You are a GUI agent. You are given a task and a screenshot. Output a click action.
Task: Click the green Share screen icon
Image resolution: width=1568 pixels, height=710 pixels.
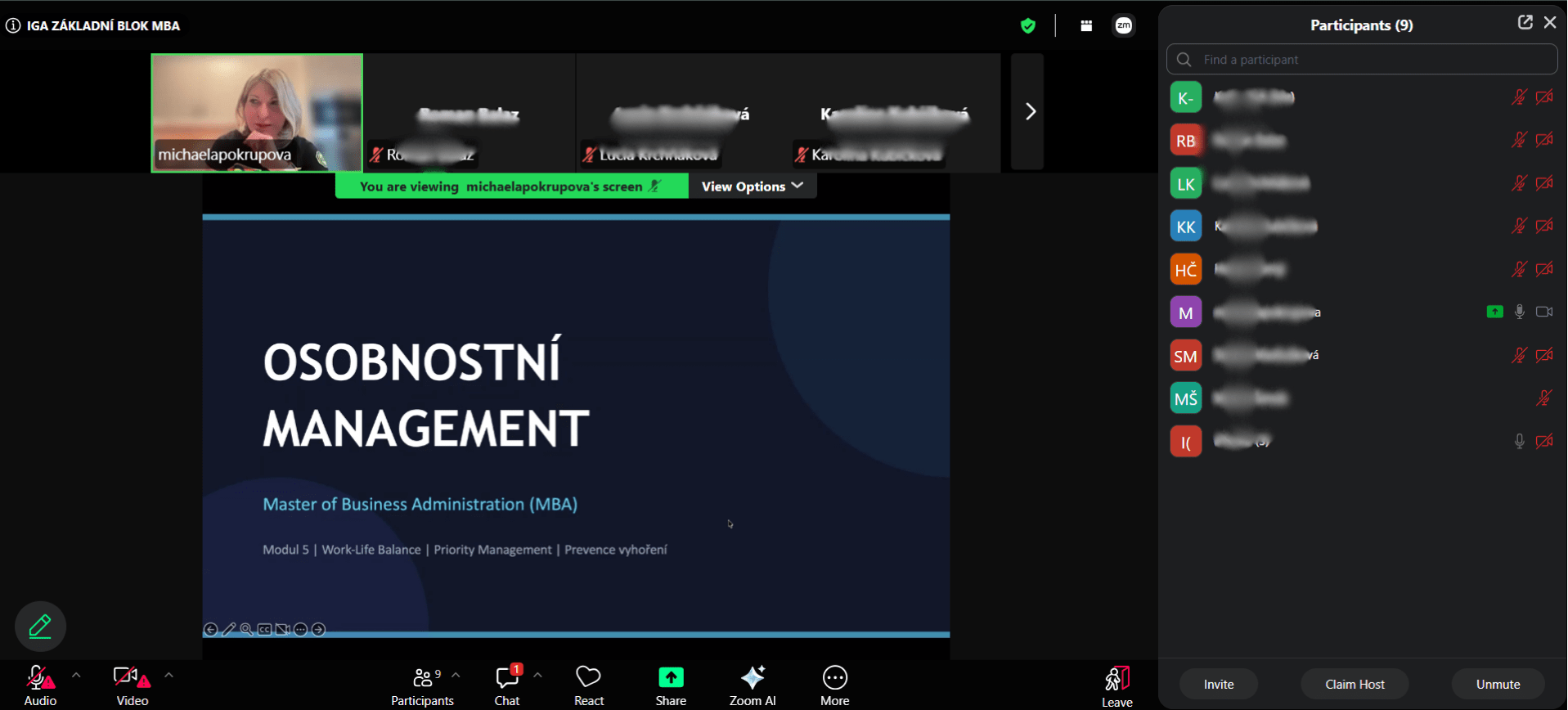(671, 677)
